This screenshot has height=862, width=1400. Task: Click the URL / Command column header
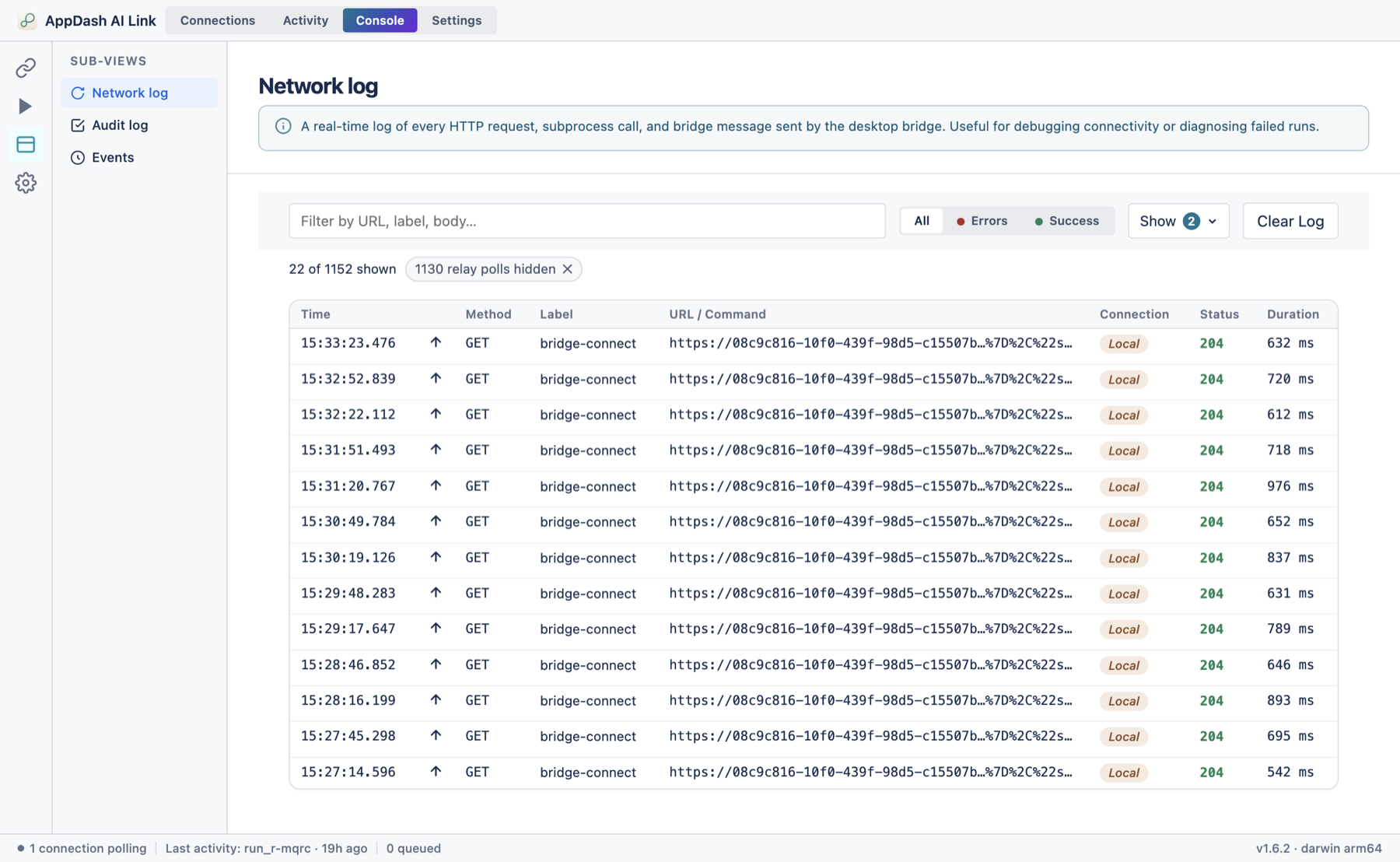pos(717,314)
